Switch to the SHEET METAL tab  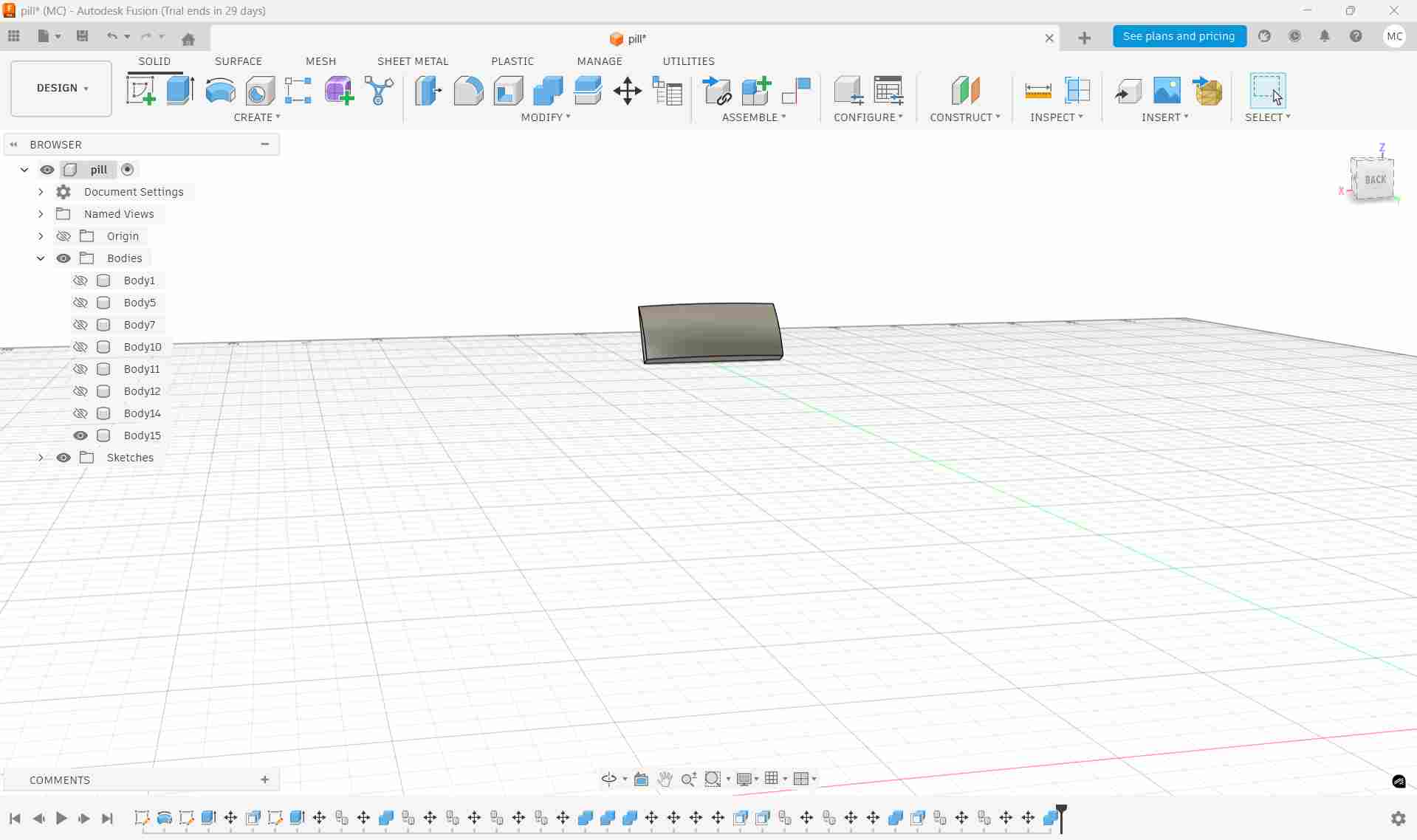(413, 61)
